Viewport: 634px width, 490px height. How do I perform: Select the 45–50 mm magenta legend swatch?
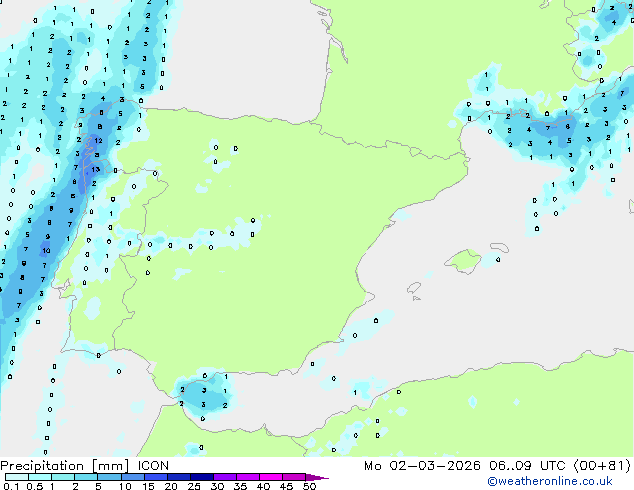(294, 477)
